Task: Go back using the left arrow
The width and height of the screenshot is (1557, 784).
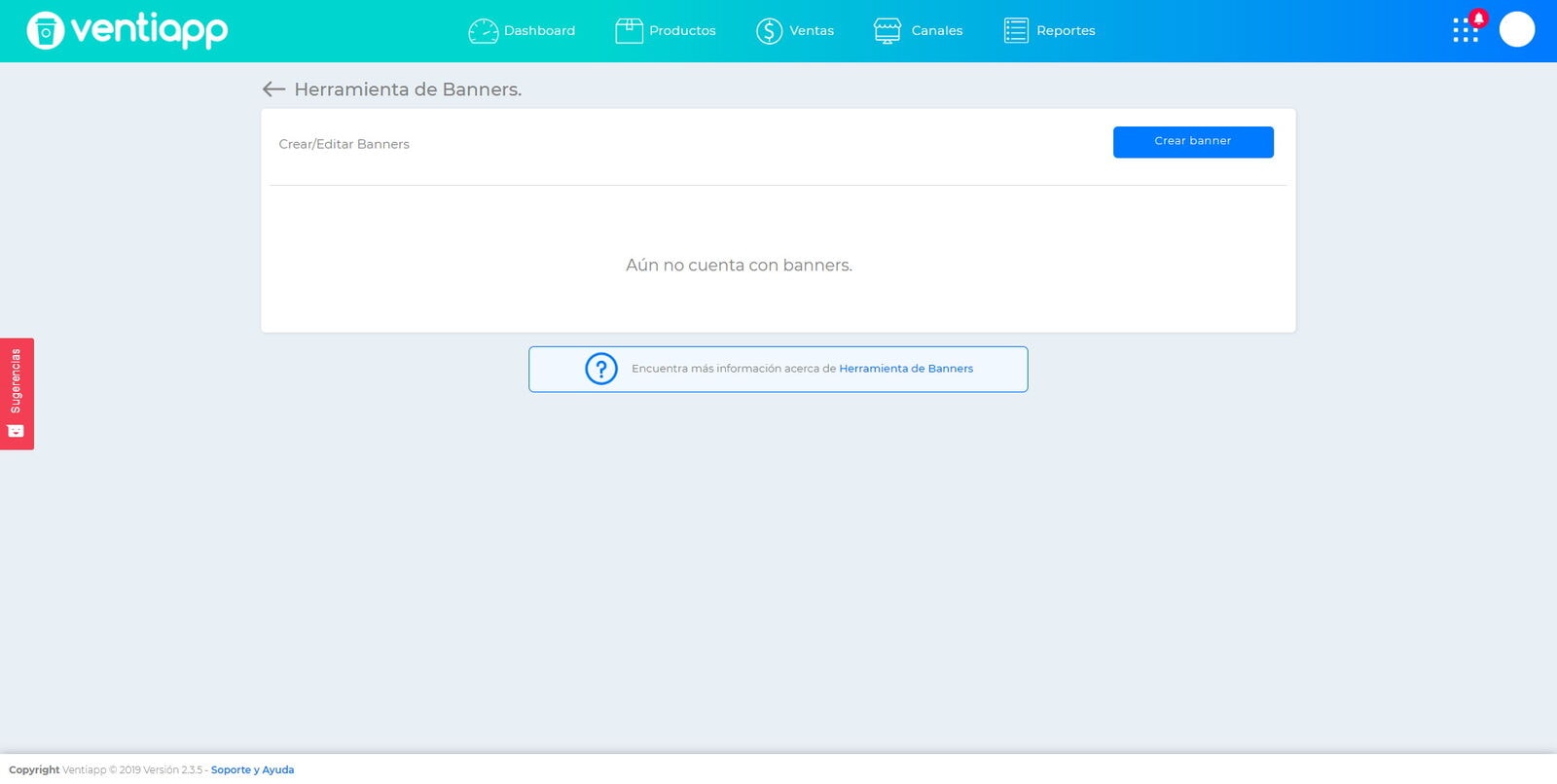Action: pos(273,89)
